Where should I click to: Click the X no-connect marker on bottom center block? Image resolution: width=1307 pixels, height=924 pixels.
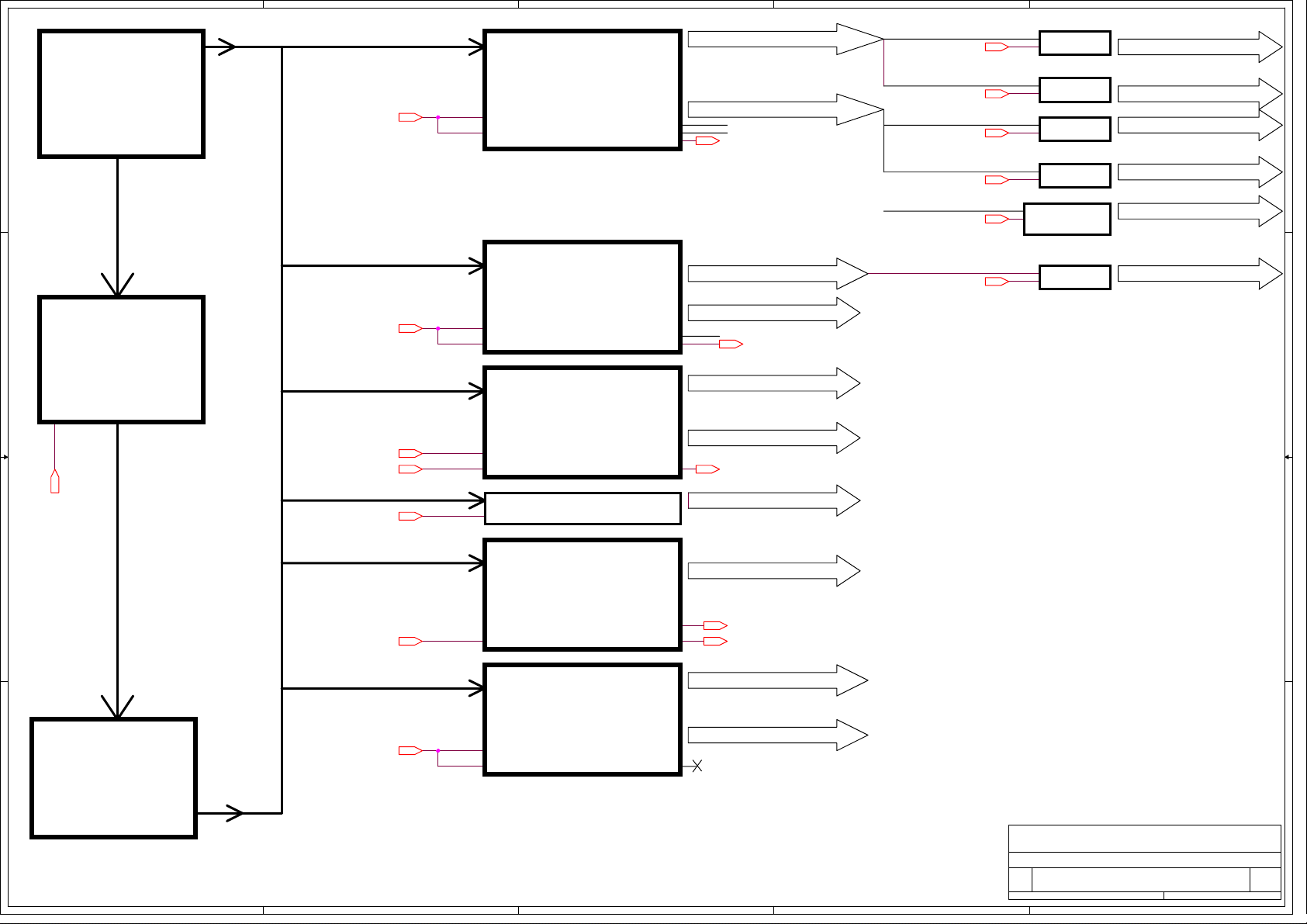697,766
